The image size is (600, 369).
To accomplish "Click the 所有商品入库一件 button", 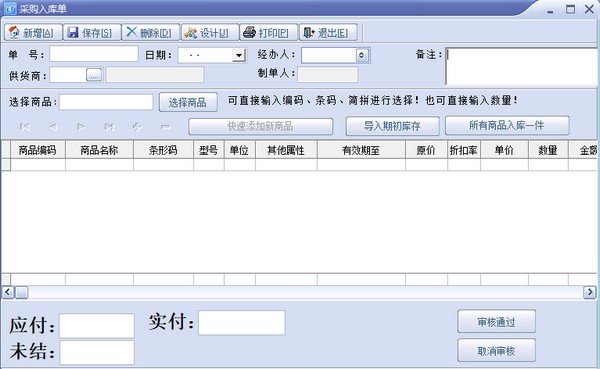I will point(507,126).
